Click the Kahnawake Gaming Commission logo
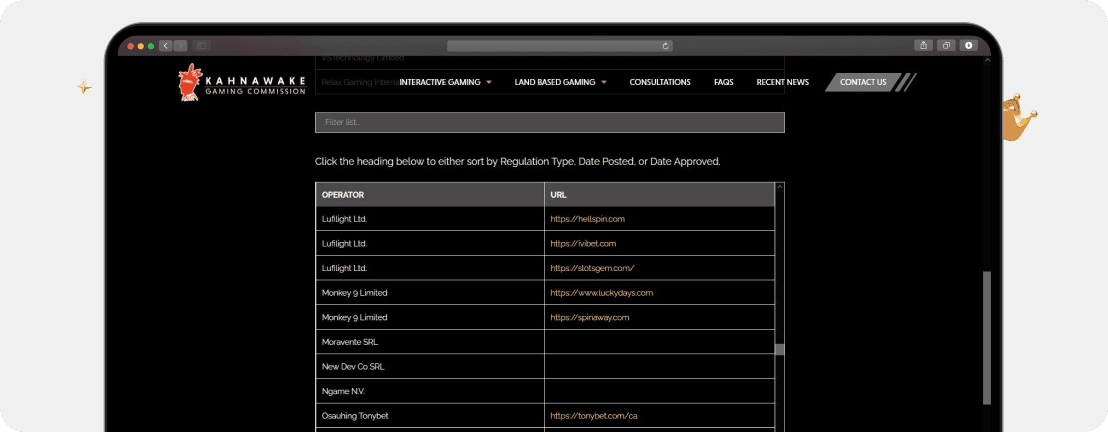The width and height of the screenshot is (1108, 432). (242, 82)
